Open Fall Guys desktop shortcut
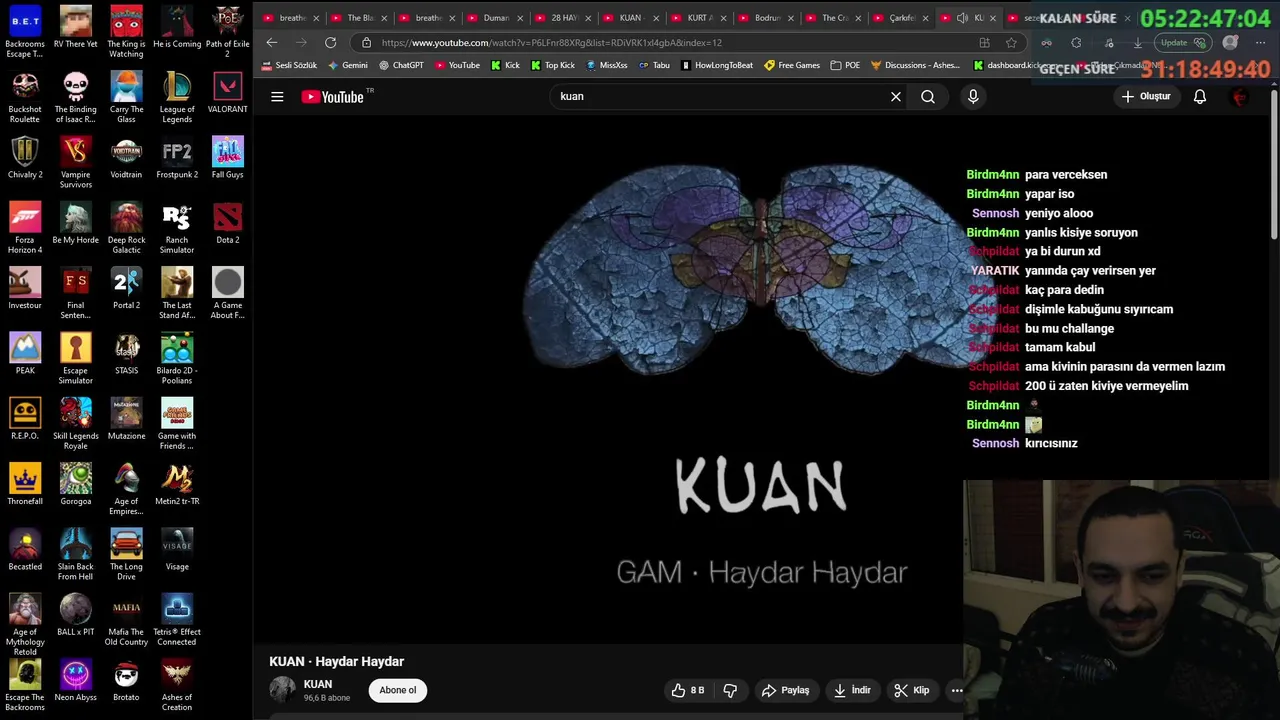The image size is (1280, 720). coord(228,157)
